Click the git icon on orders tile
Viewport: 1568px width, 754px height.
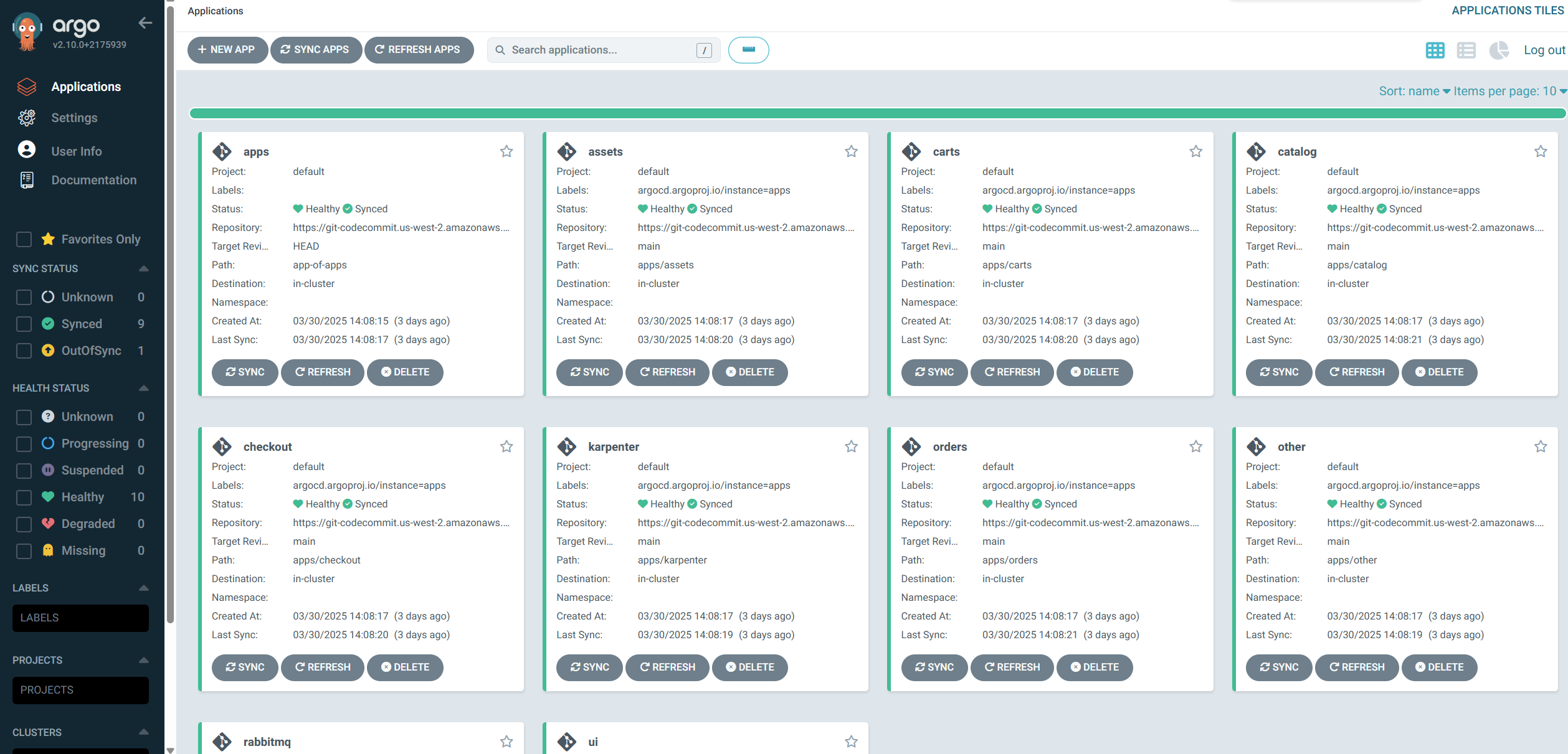pos(911,446)
